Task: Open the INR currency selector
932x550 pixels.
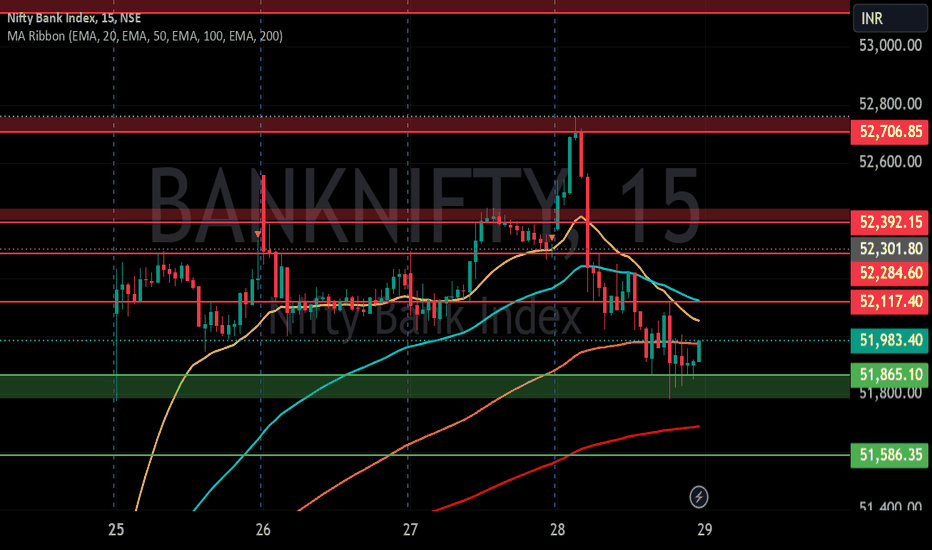Action: pyautogui.click(x=890, y=18)
